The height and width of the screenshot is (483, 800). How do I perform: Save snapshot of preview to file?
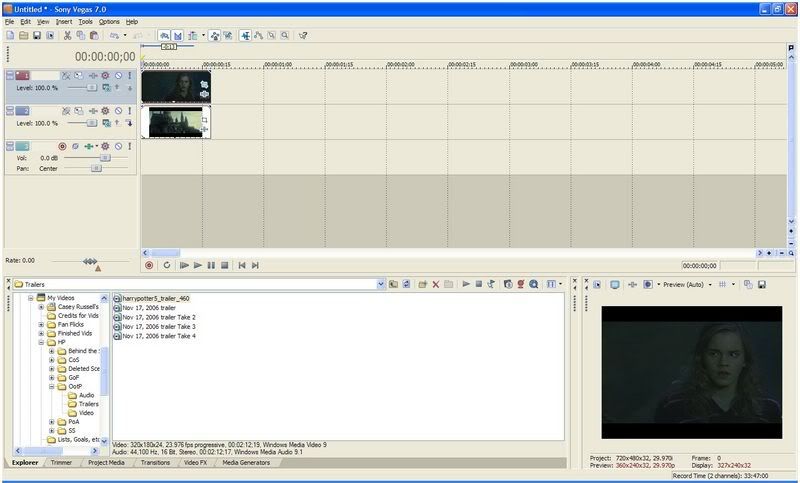coord(762,285)
